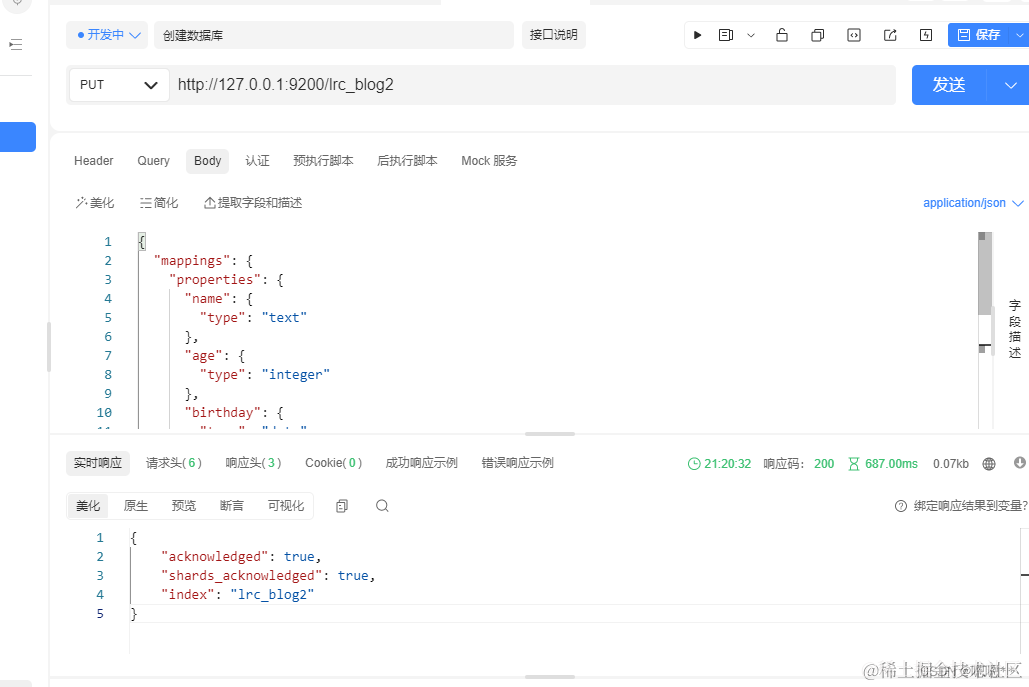Open the PUT method dropdown
This screenshot has height=687, width=1029.
[119, 85]
